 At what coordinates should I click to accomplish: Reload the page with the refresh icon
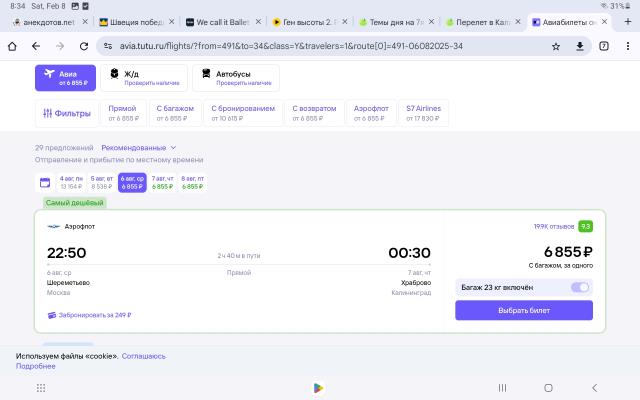(59, 46)
